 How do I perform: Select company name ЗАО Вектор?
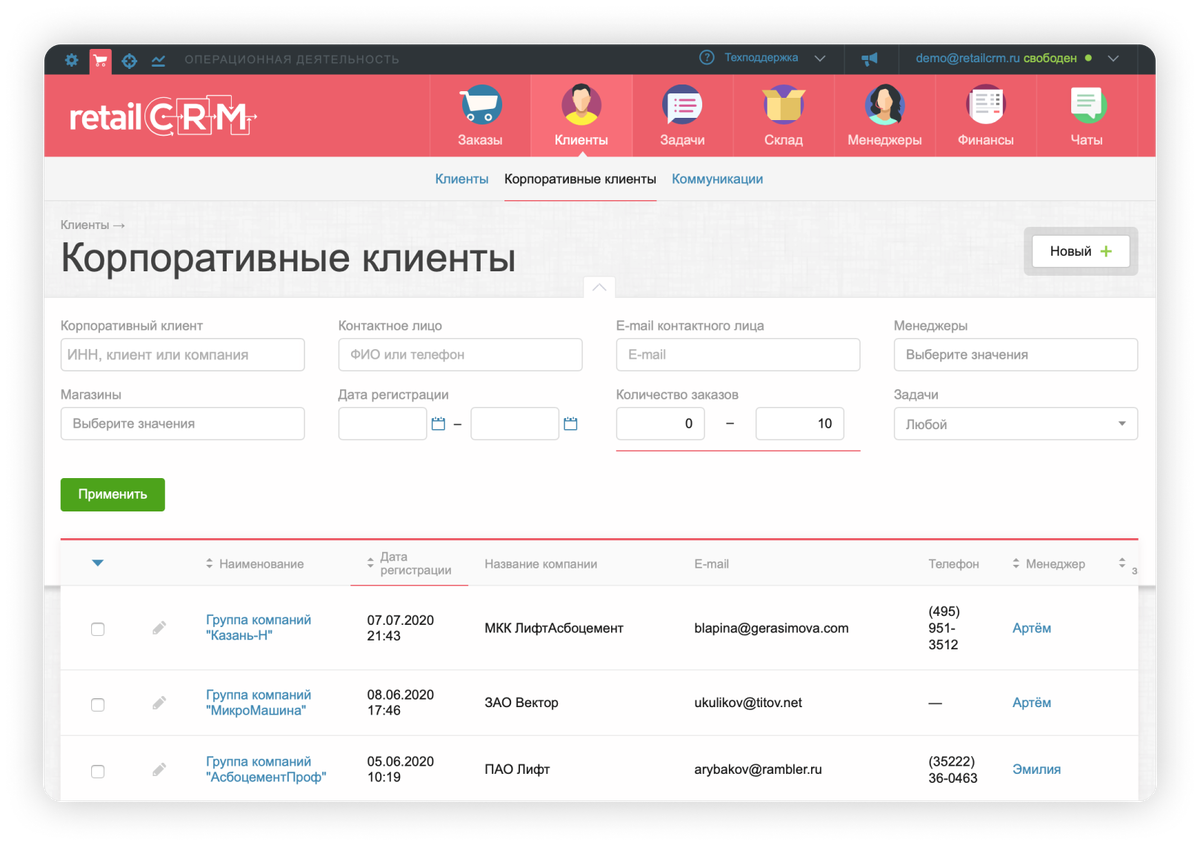click(521, 703)
